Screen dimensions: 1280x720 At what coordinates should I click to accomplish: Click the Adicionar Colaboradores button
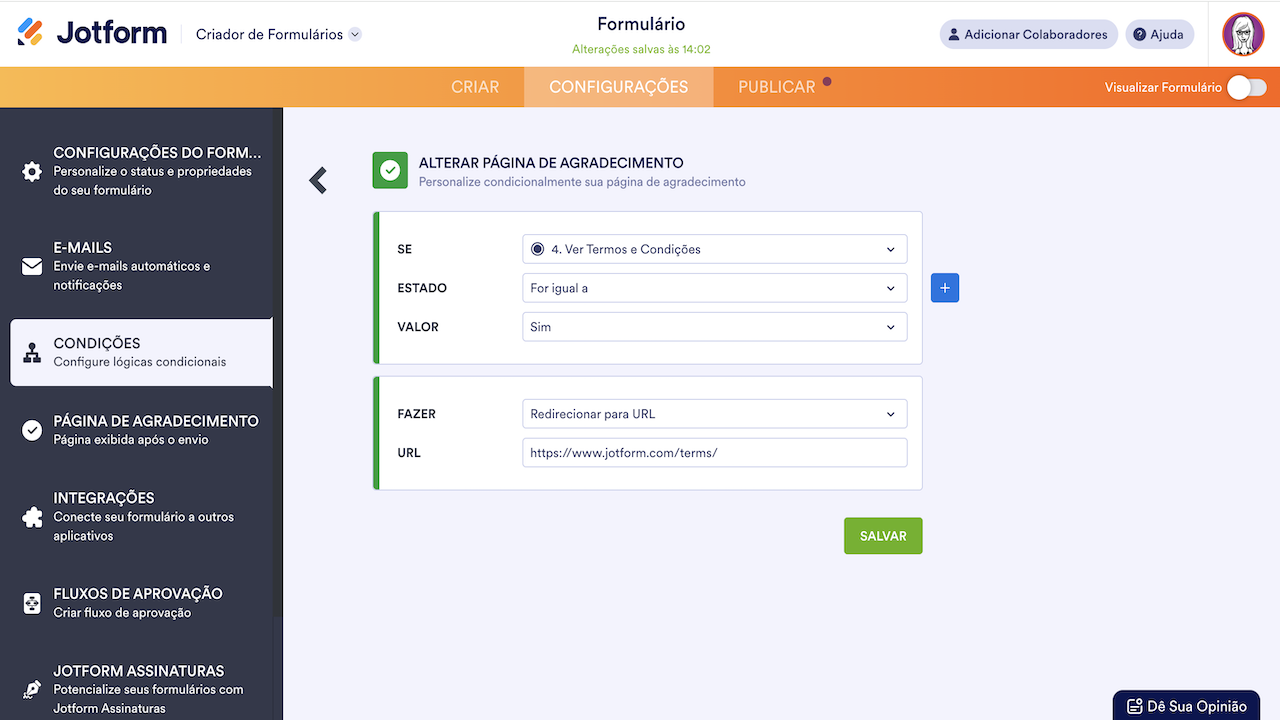(1028, 34)
